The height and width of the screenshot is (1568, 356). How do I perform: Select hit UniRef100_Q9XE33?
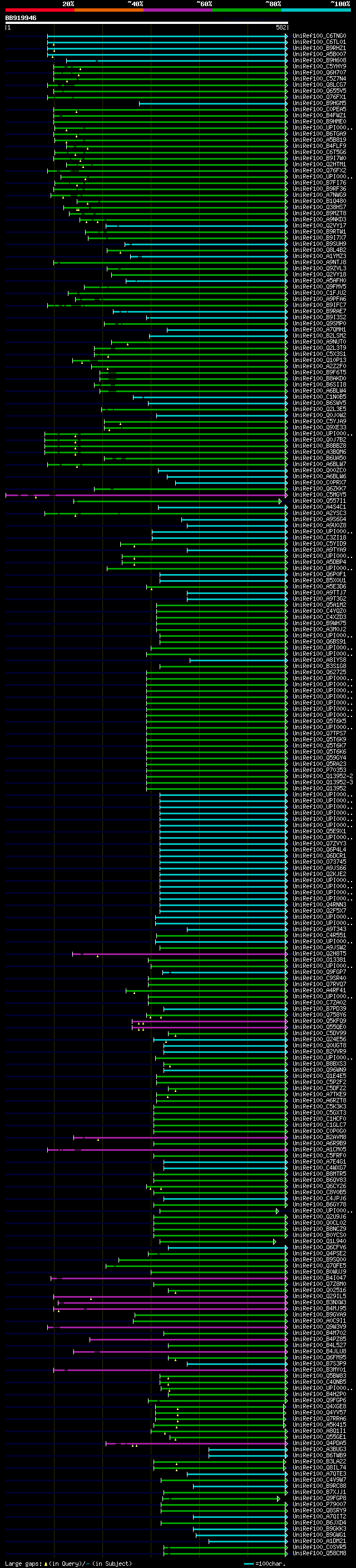click(319, 427)
